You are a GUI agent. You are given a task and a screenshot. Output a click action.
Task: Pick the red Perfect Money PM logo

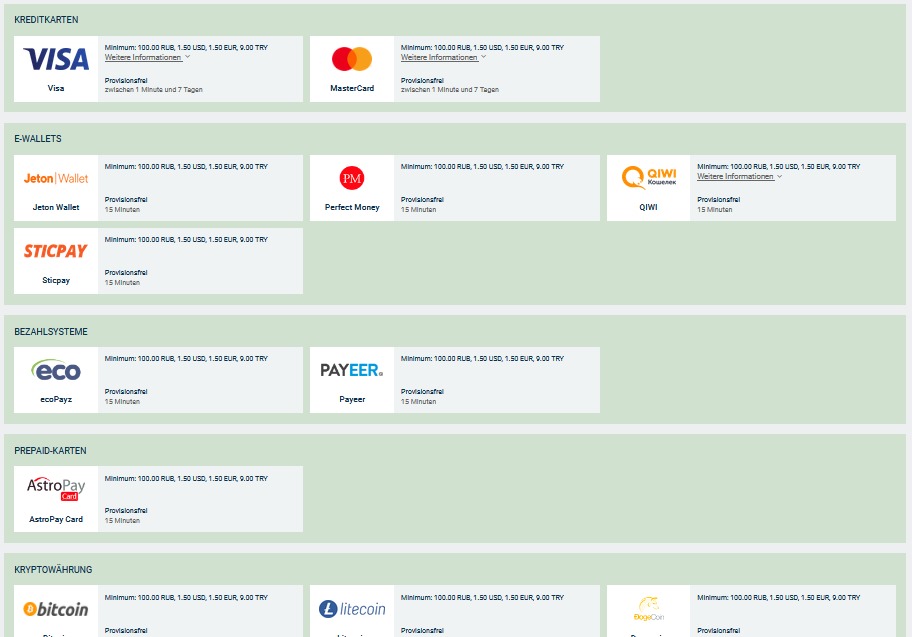click(352, 178)
